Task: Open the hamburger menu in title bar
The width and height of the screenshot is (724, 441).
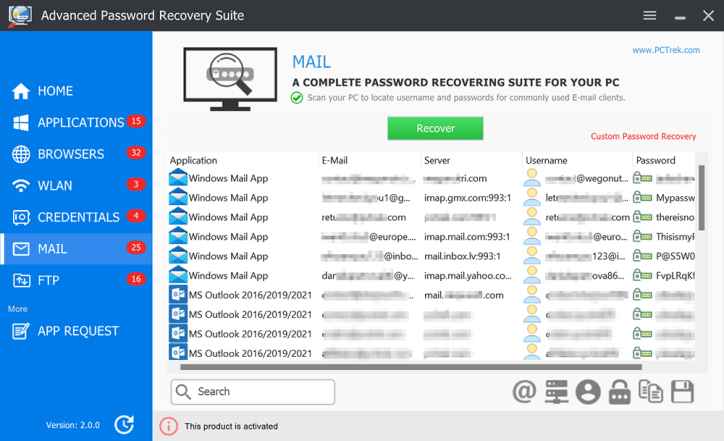Action: (649, 16)
